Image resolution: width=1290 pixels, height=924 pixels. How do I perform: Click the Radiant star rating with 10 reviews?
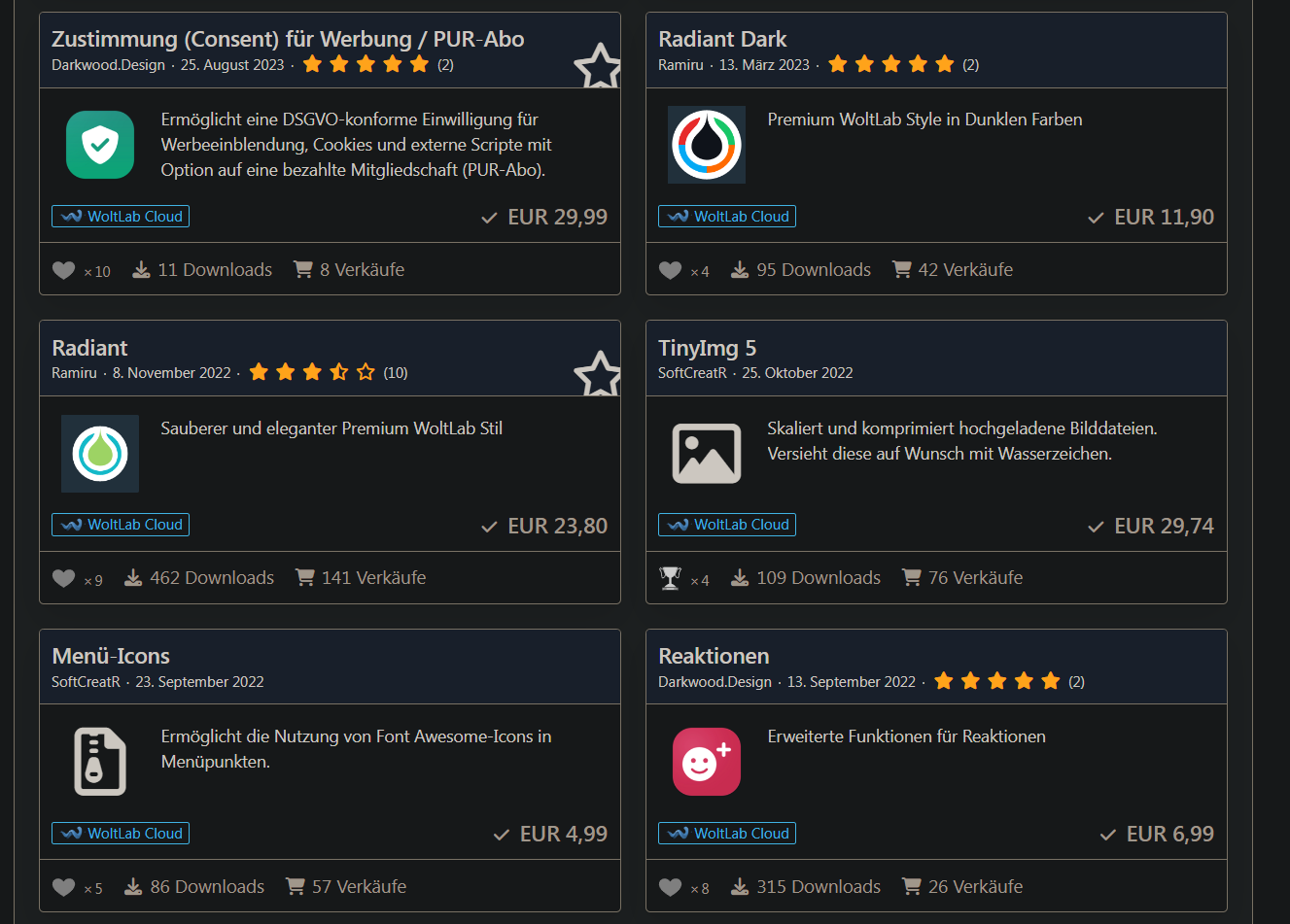point(312,372)
